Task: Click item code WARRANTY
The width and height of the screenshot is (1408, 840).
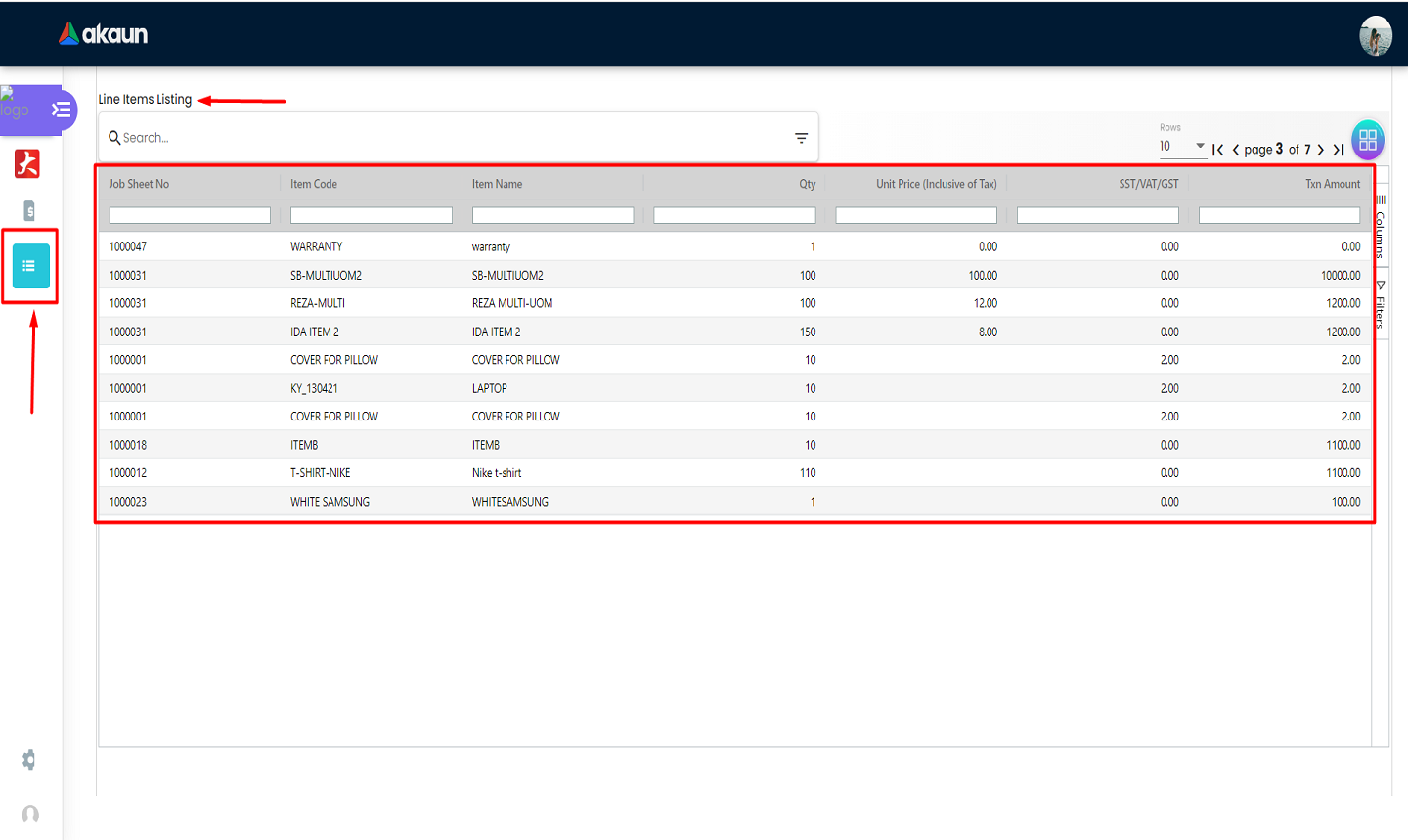Action: (317, 247)
